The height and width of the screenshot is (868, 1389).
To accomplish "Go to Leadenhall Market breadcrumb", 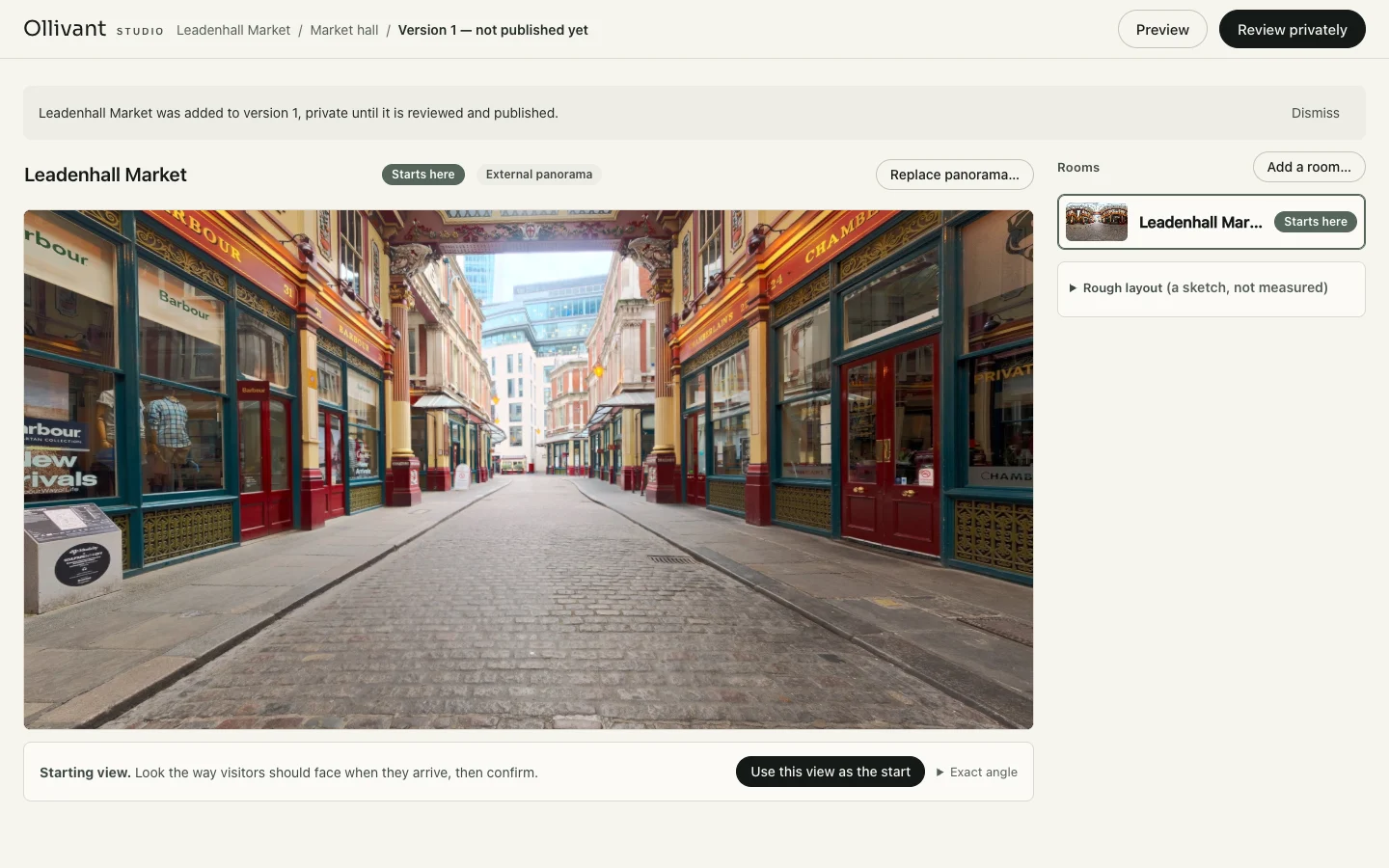I will (233, 30).
